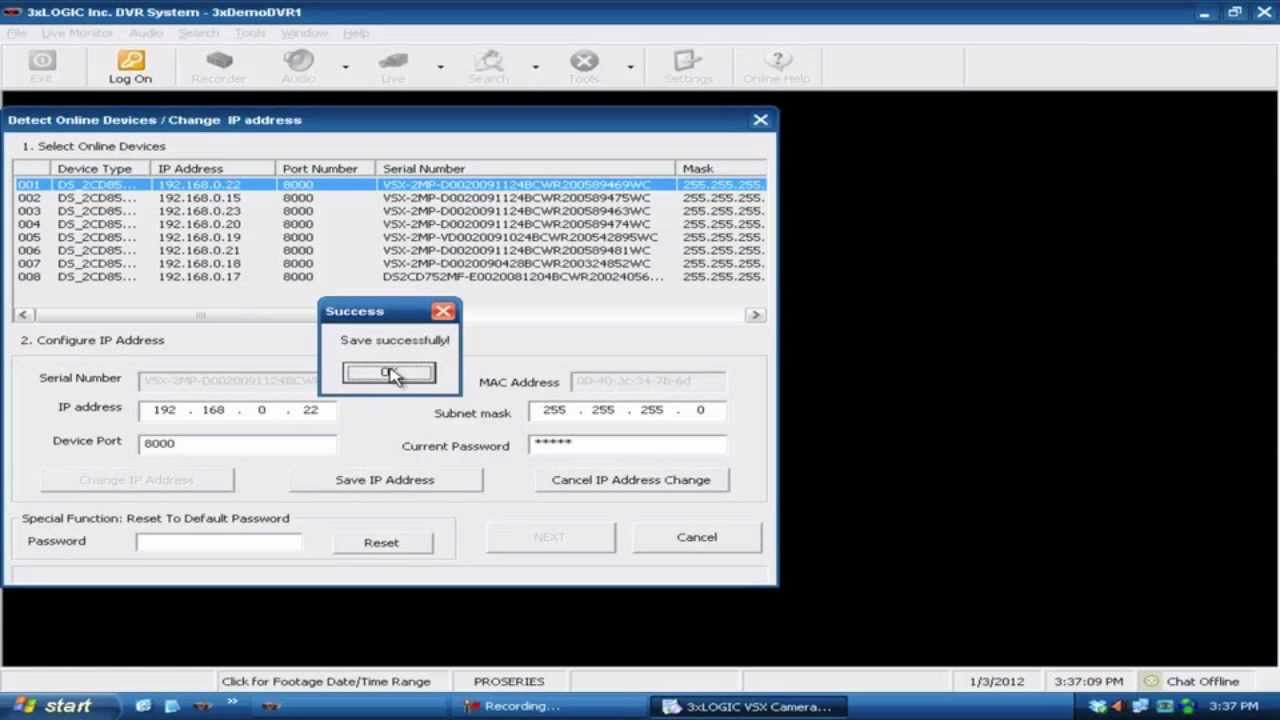1280x720 pixels.
Task: Click the Reset password button
Action: [381, 542]
